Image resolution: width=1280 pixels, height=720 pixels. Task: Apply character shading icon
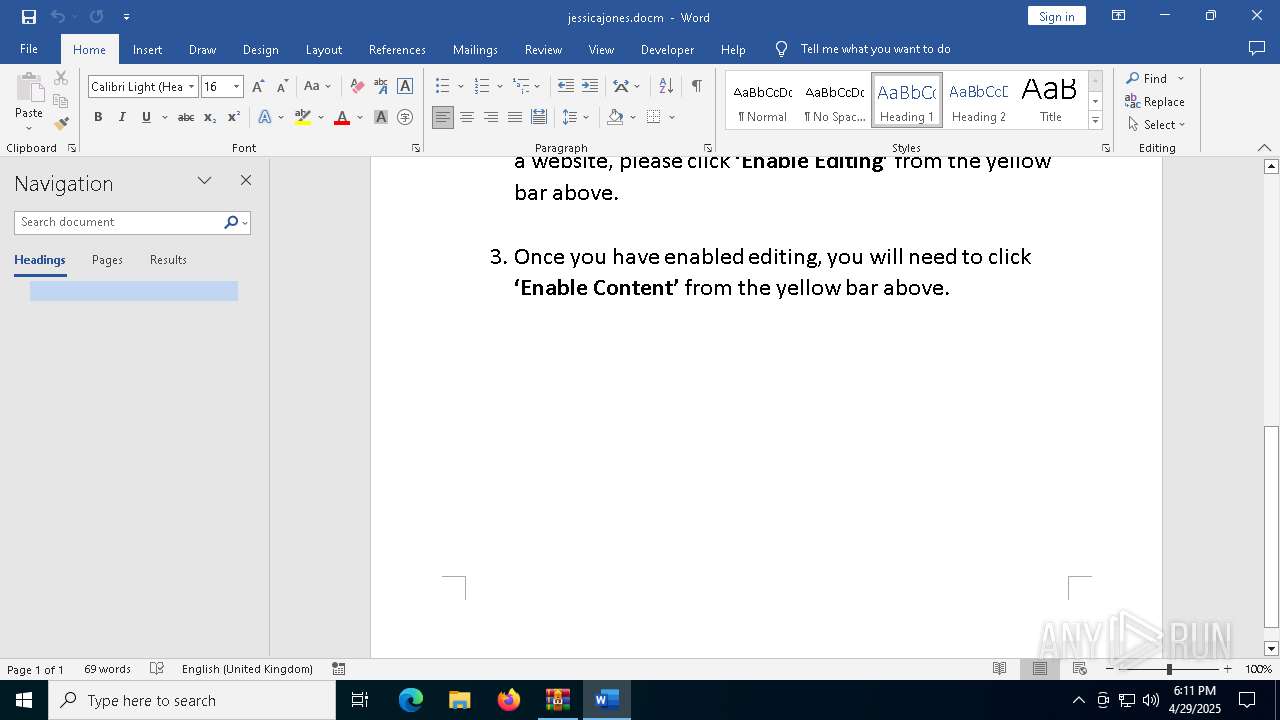point(381,118)
